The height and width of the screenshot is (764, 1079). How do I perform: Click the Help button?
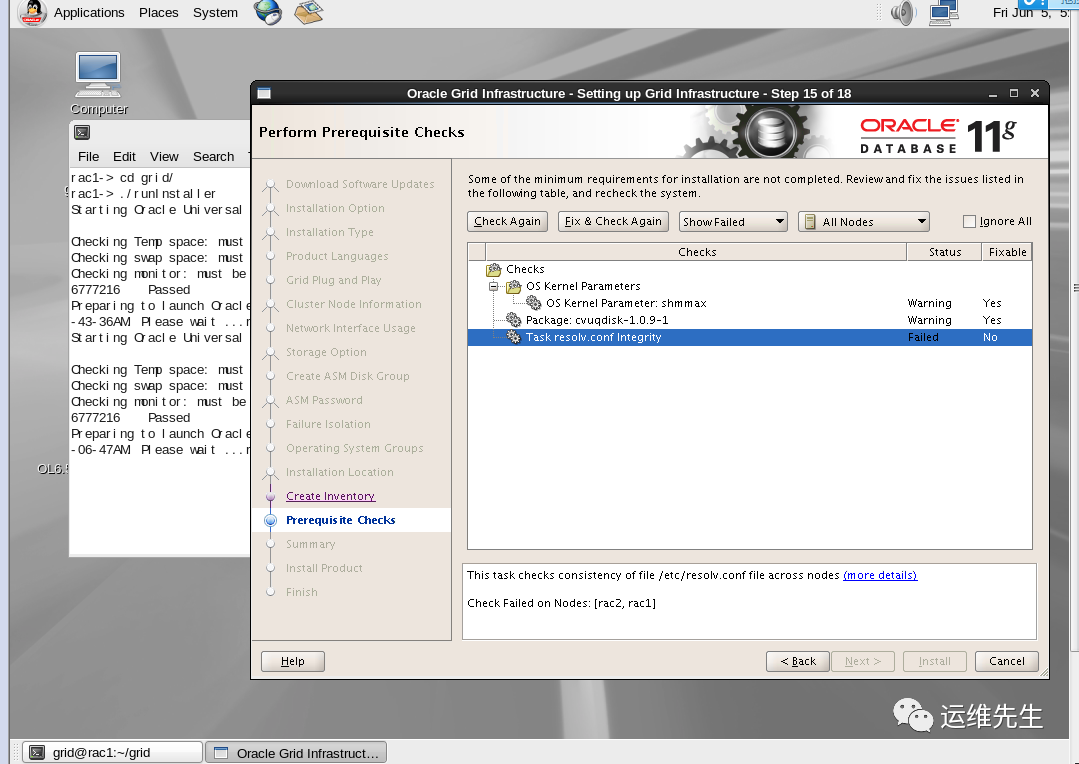292,661
